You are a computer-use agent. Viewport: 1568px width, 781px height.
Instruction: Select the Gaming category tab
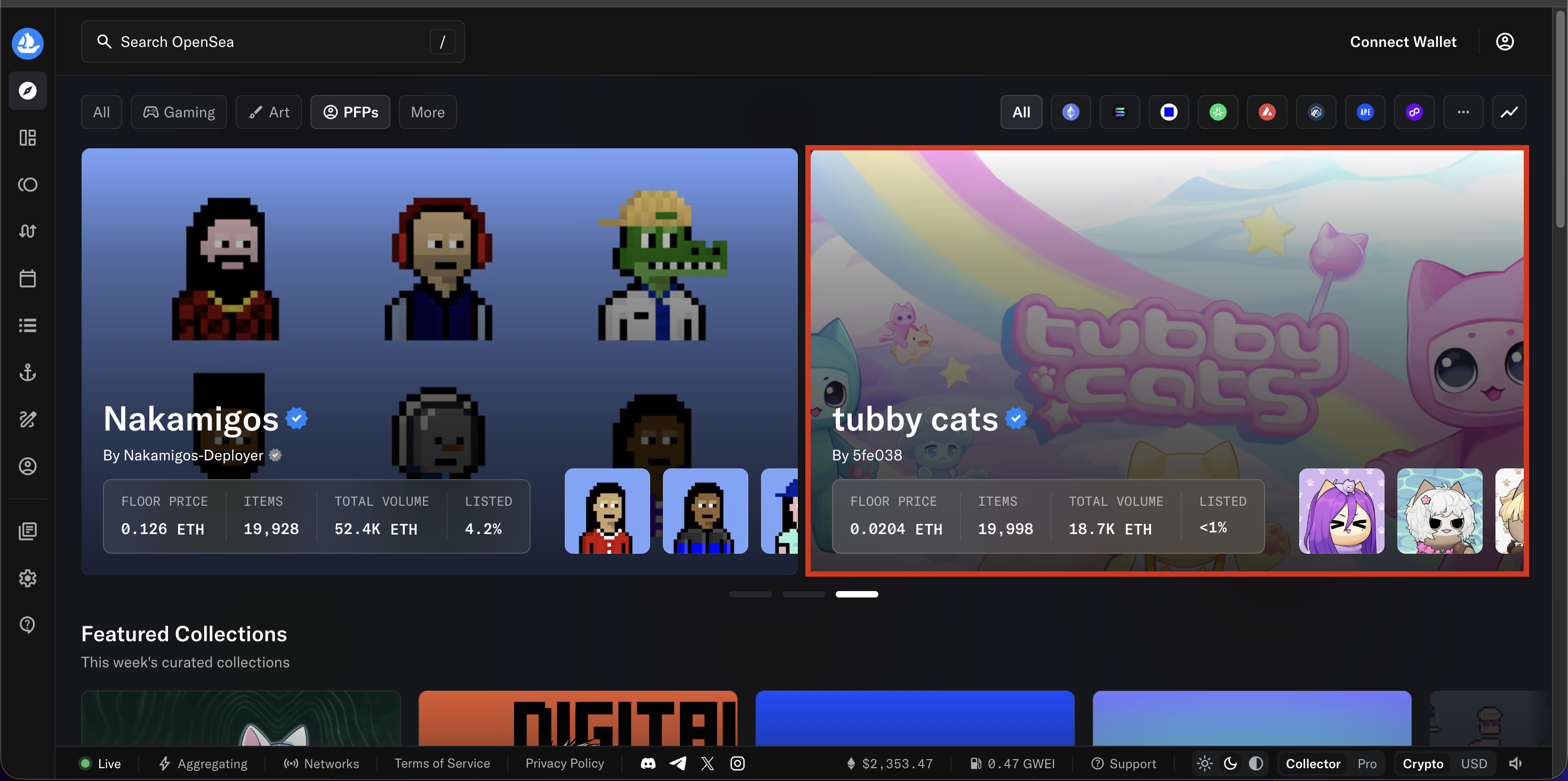(179, 112)
